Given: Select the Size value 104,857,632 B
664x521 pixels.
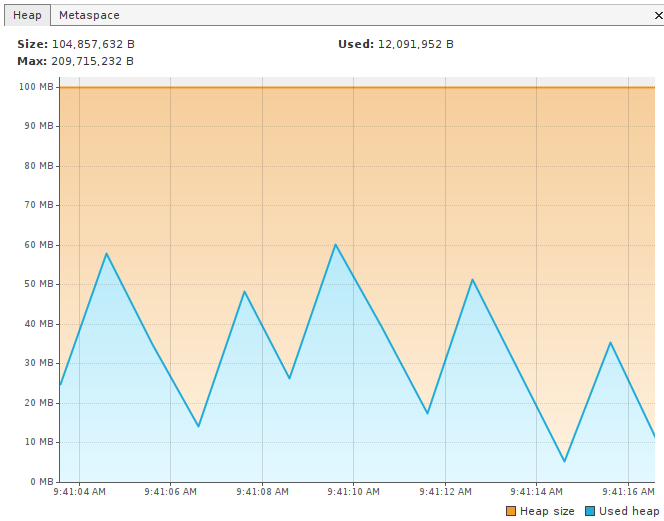Looking at the screenshot, I should 93,44.
